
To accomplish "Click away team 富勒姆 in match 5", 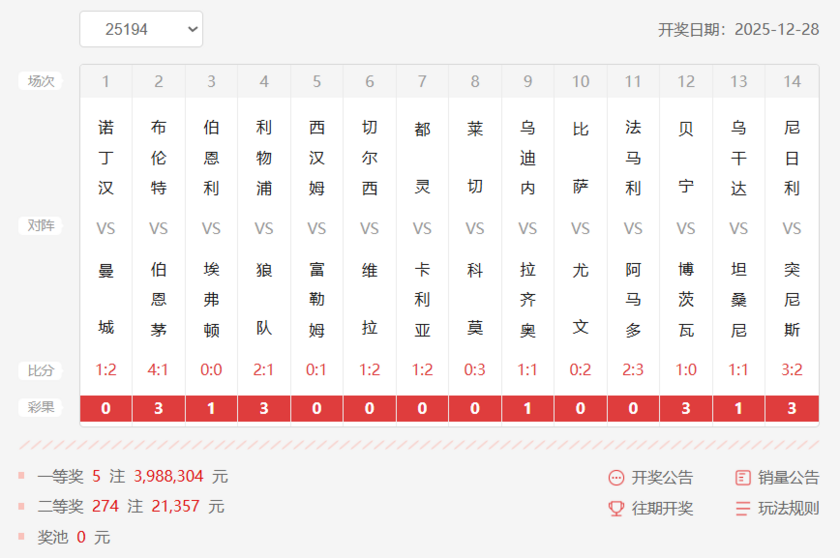I will [317, 299].
